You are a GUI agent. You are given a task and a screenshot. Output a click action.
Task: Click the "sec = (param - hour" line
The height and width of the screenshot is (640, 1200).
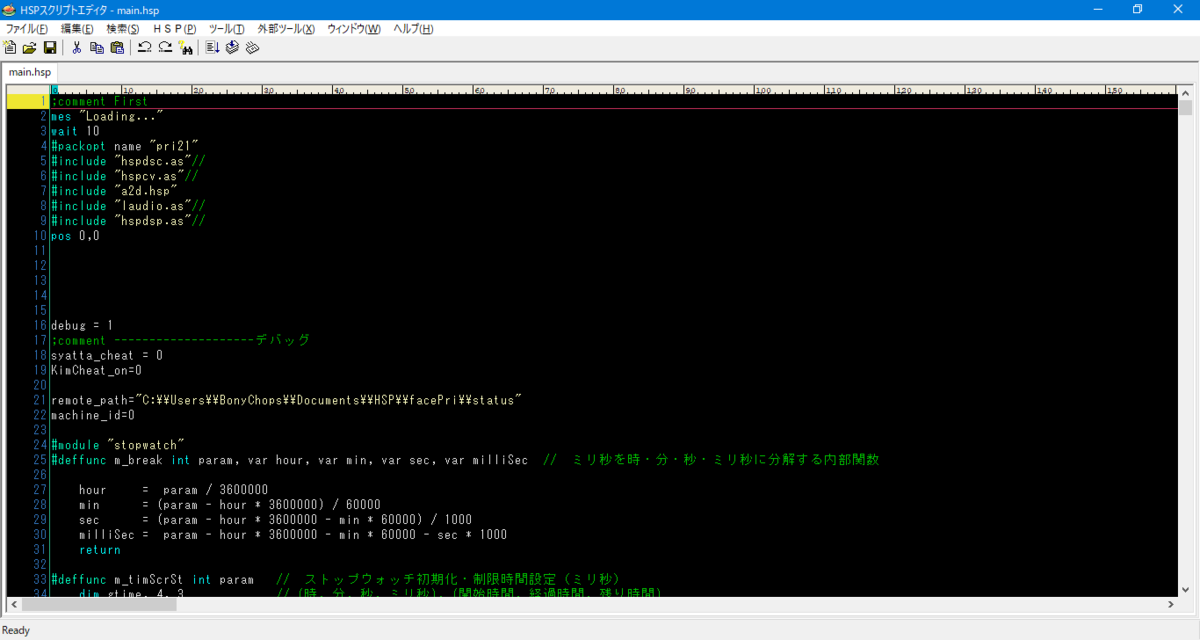pyautogui.click(x=276, y=520)
